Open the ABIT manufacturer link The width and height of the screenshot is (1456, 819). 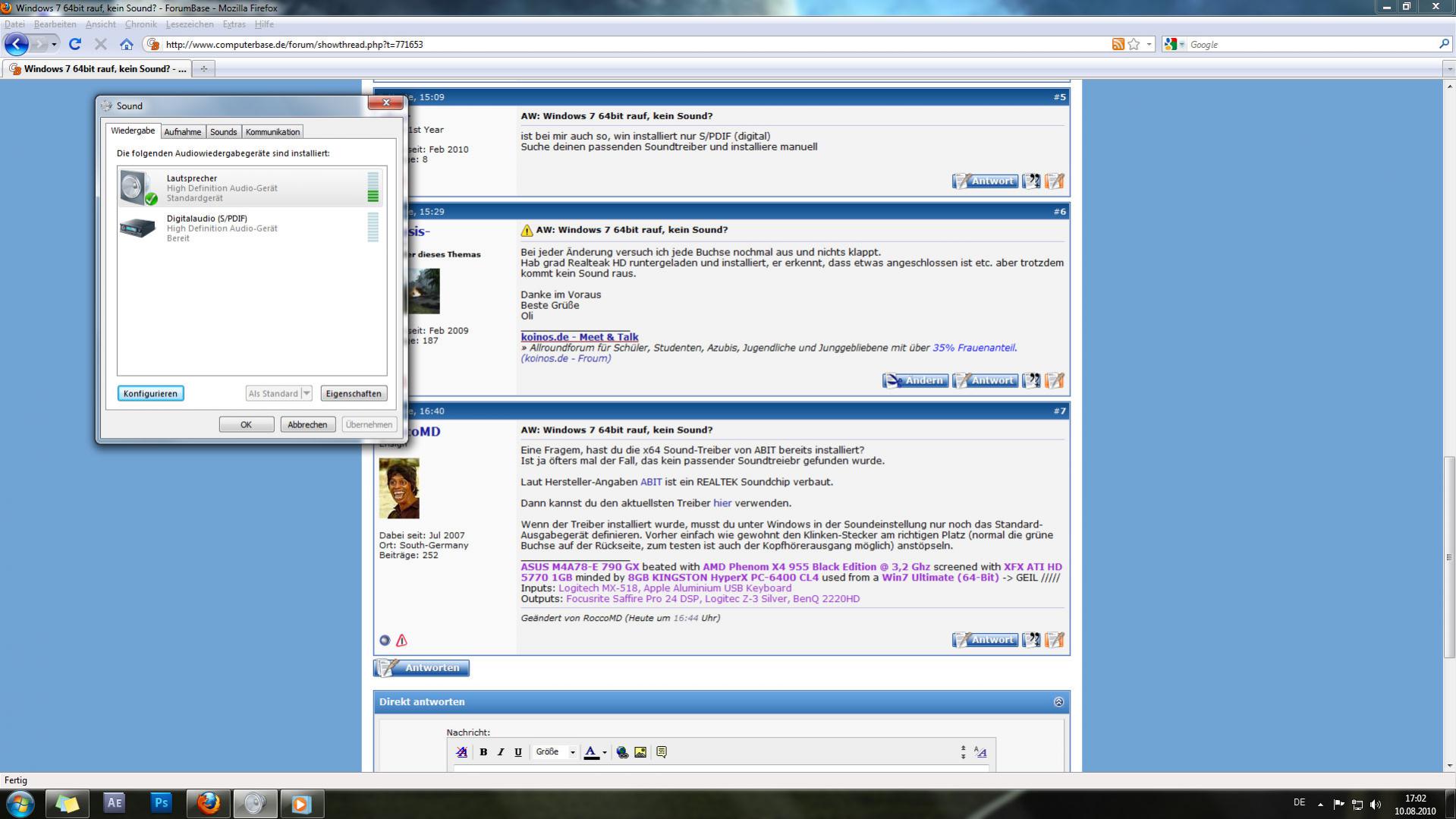tap(651, 482)
